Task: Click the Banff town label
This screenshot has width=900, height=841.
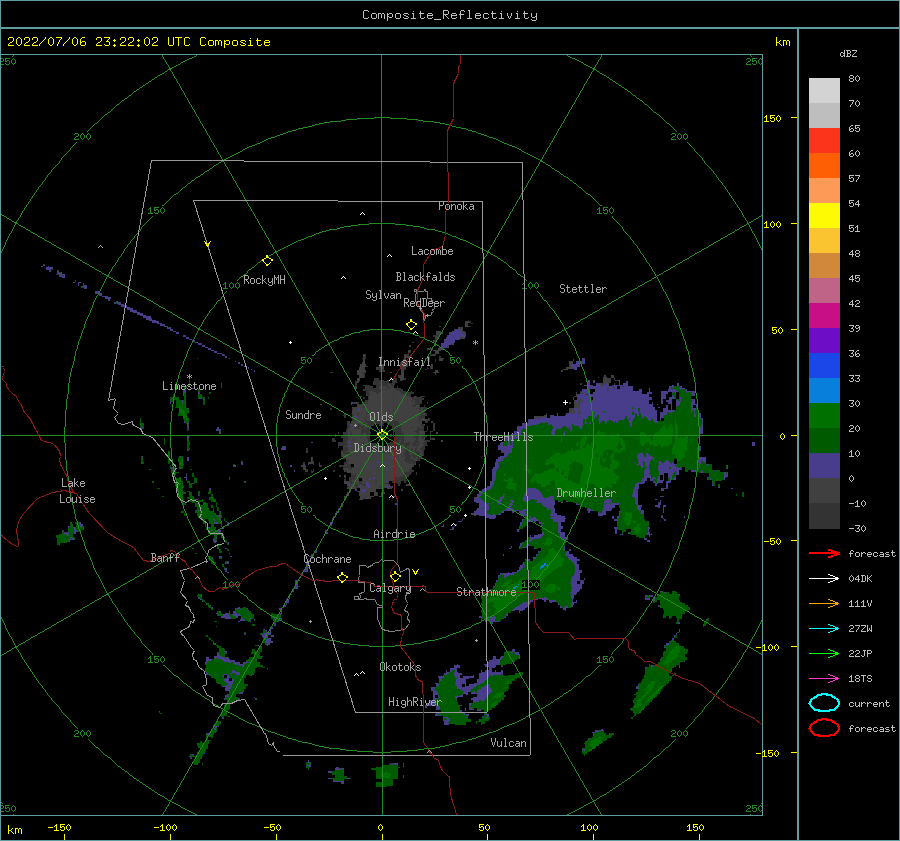Action: 165,558
